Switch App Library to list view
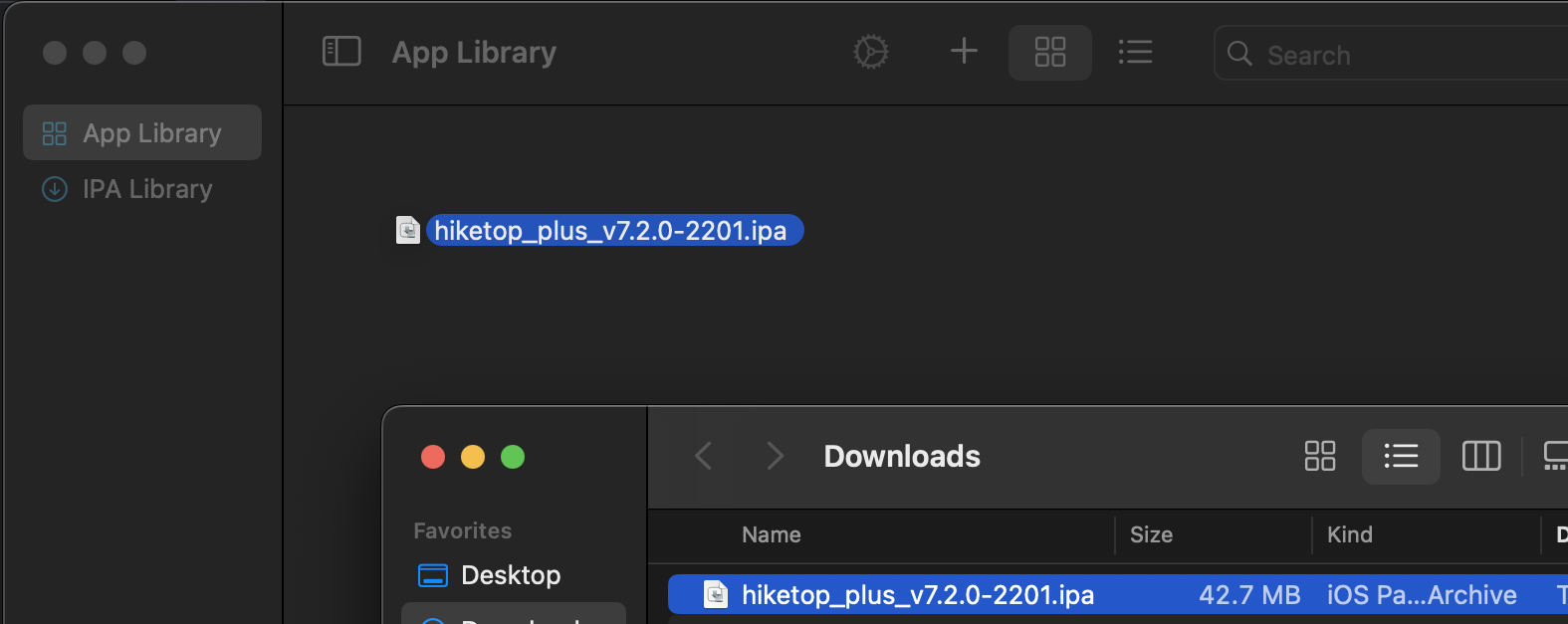 [1135, 52]
